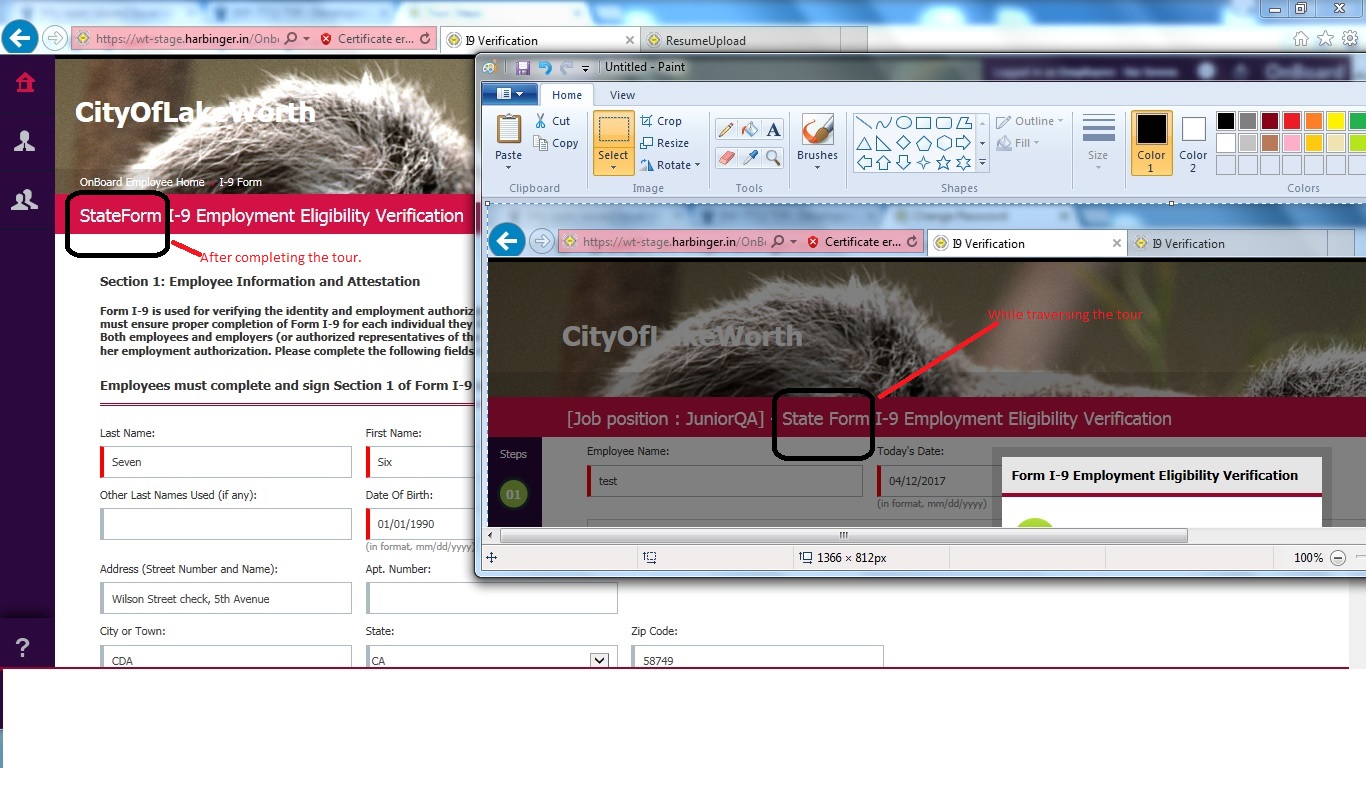
Task: Open the home icon in the purple sidebar
Action: [25, 83]
